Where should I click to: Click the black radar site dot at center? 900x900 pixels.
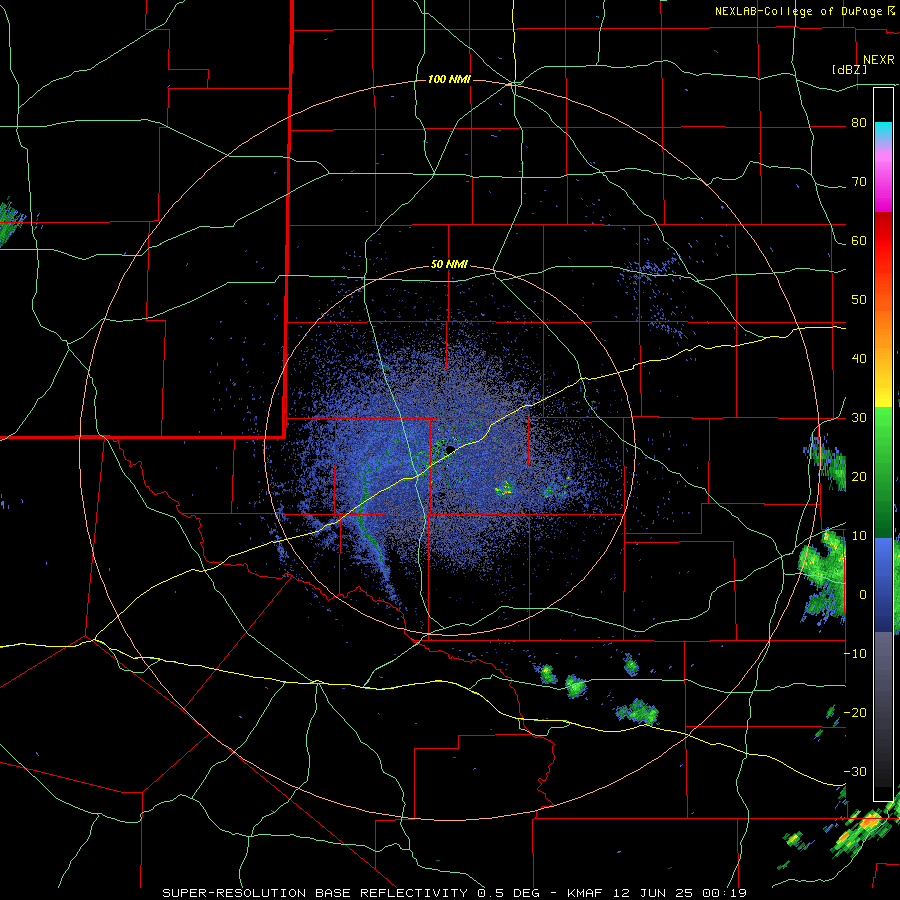pos(450,449)
